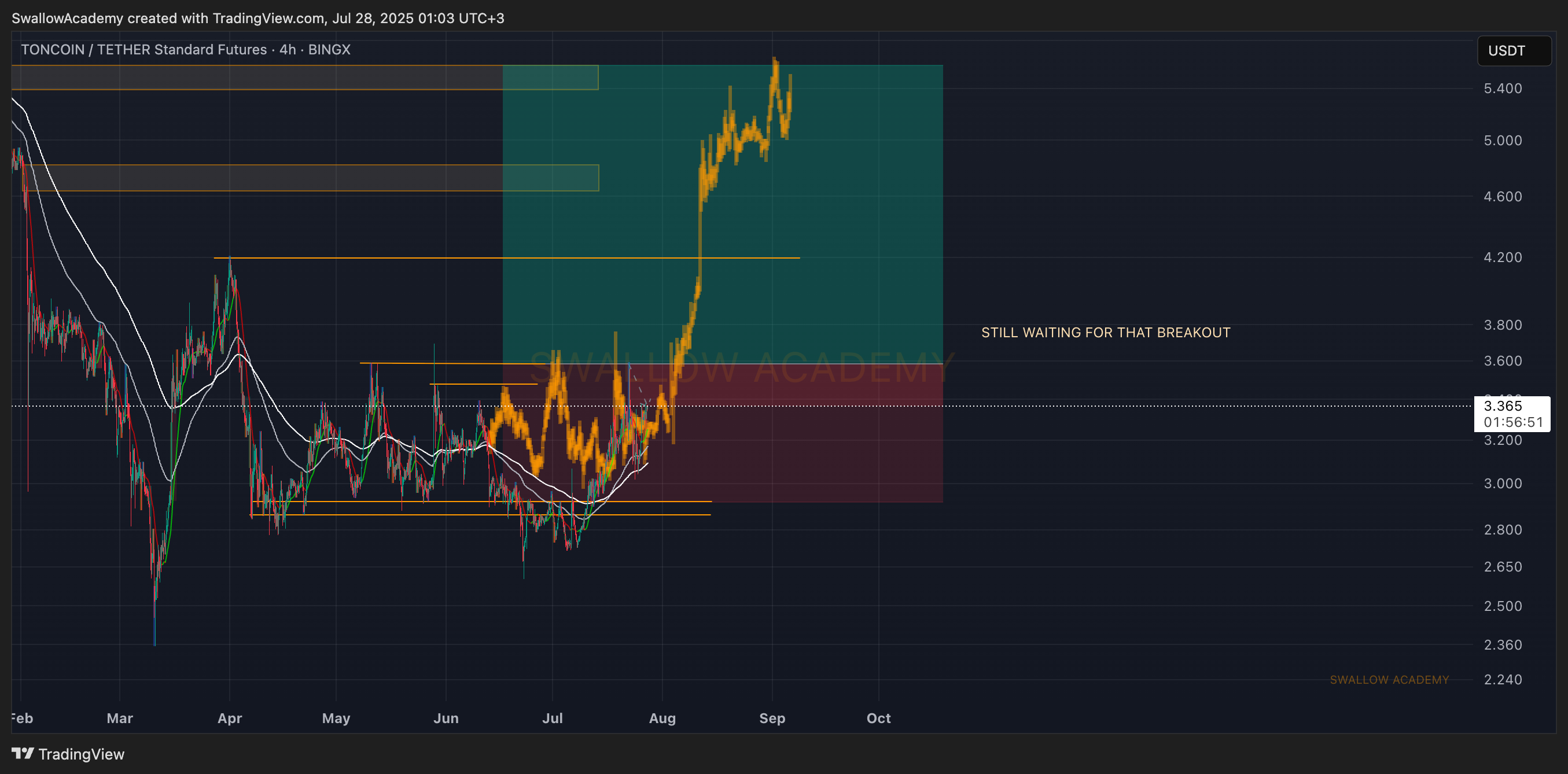This screenshot has width=1568, height=774.
Task: Click the SwallowAcademy created-with header text
Action: 258,19
